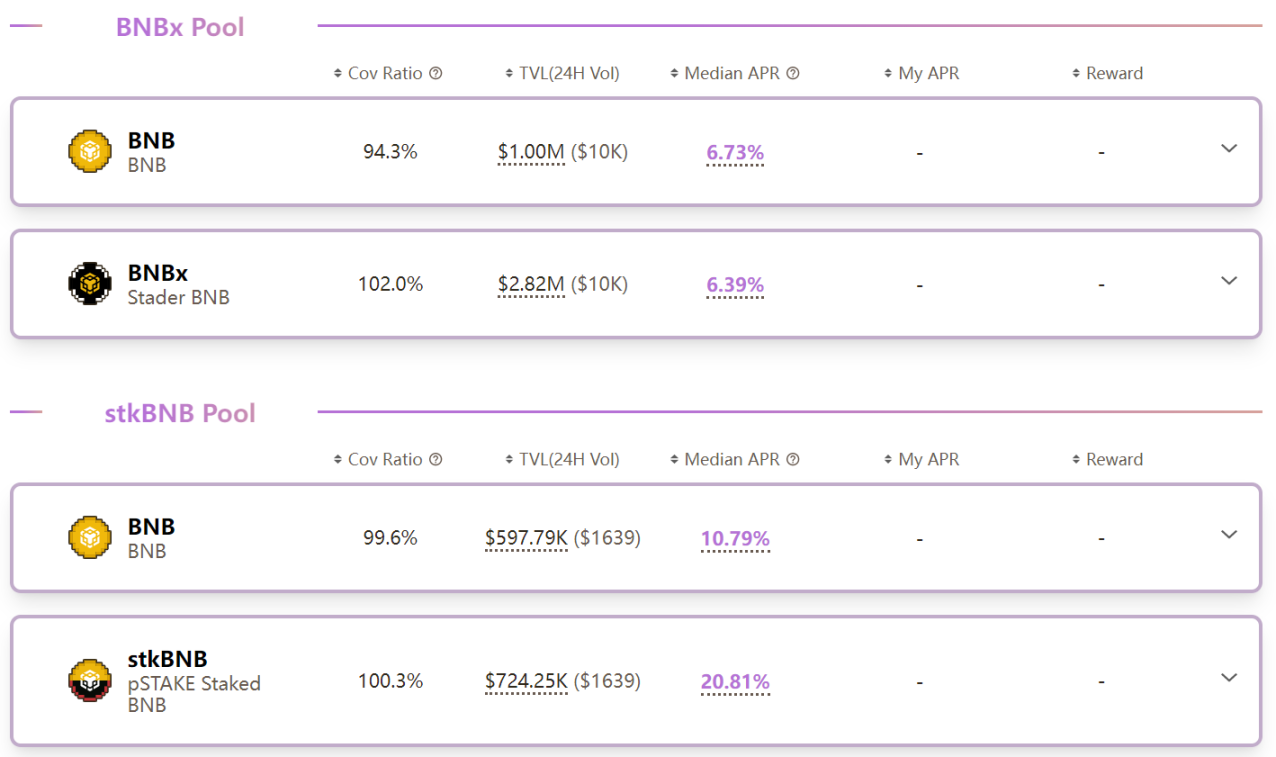Click Cov Ratio help icon in BNBx Pool
Image resolution: width=1276 pixels, height=757 pixels.
[x=436, y=73]
